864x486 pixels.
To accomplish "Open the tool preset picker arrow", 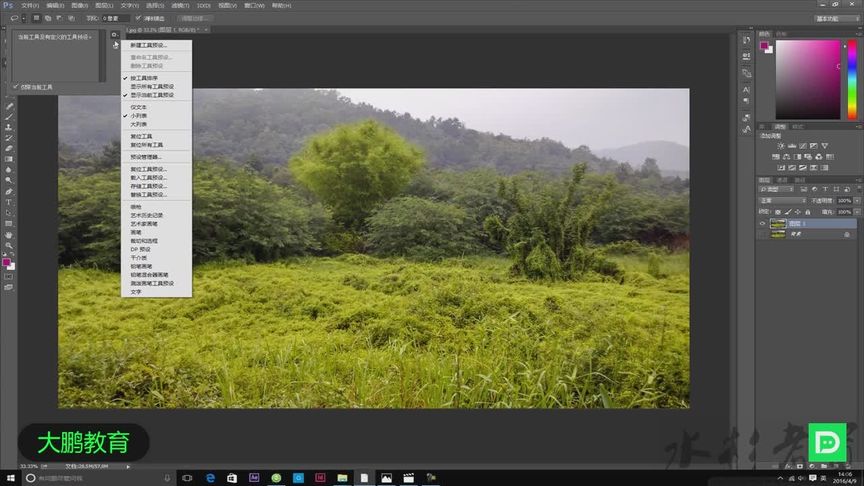I will click(24, 18).
